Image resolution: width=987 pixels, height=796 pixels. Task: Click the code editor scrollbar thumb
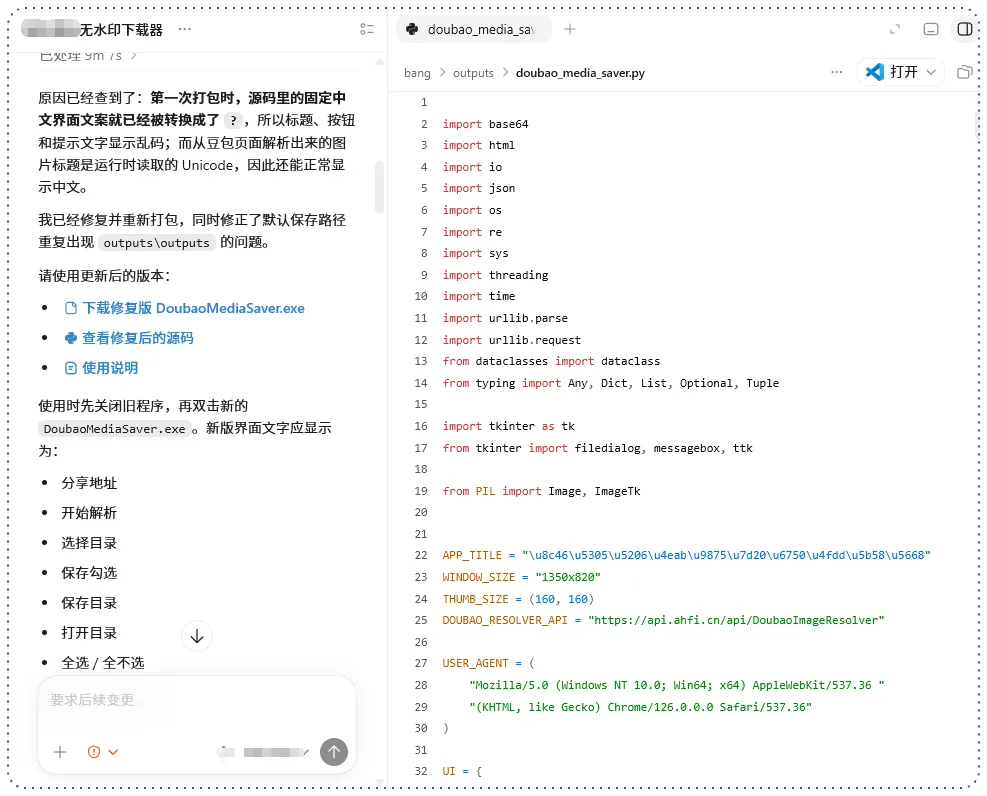977,124
